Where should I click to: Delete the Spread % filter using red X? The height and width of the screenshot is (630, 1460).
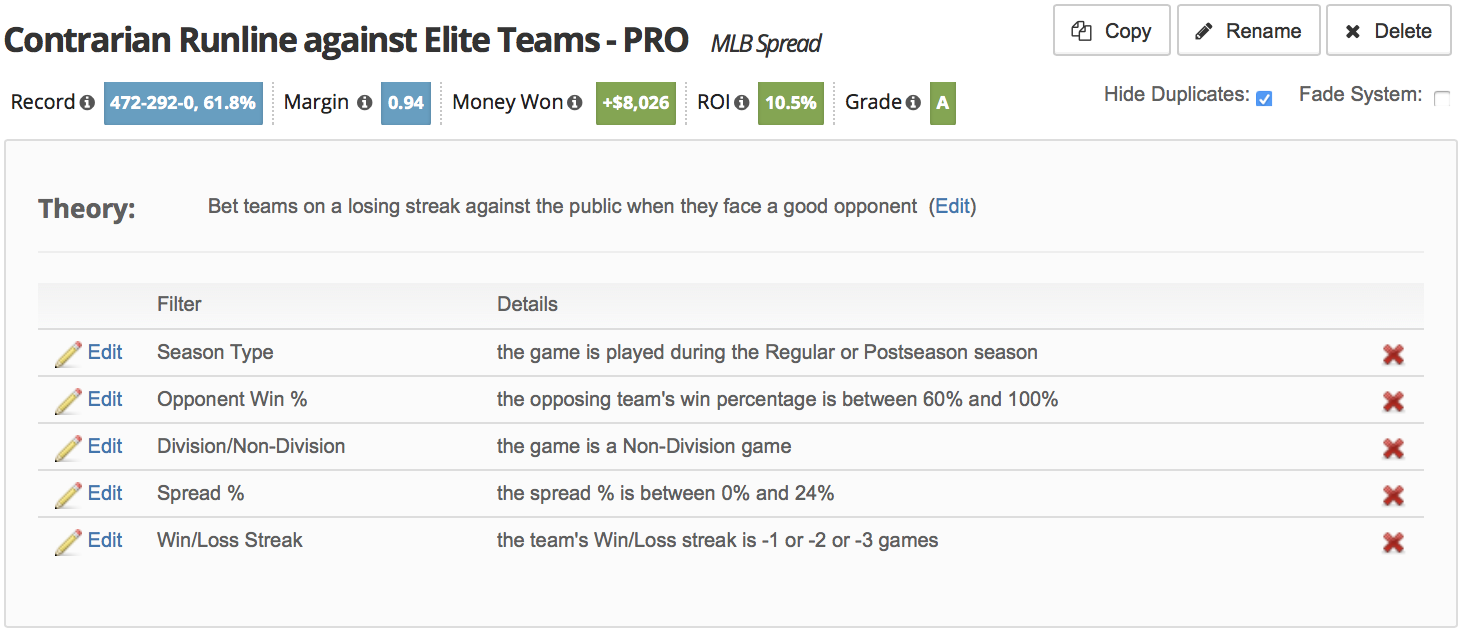pyautogui.click(x=1393, y=495)
